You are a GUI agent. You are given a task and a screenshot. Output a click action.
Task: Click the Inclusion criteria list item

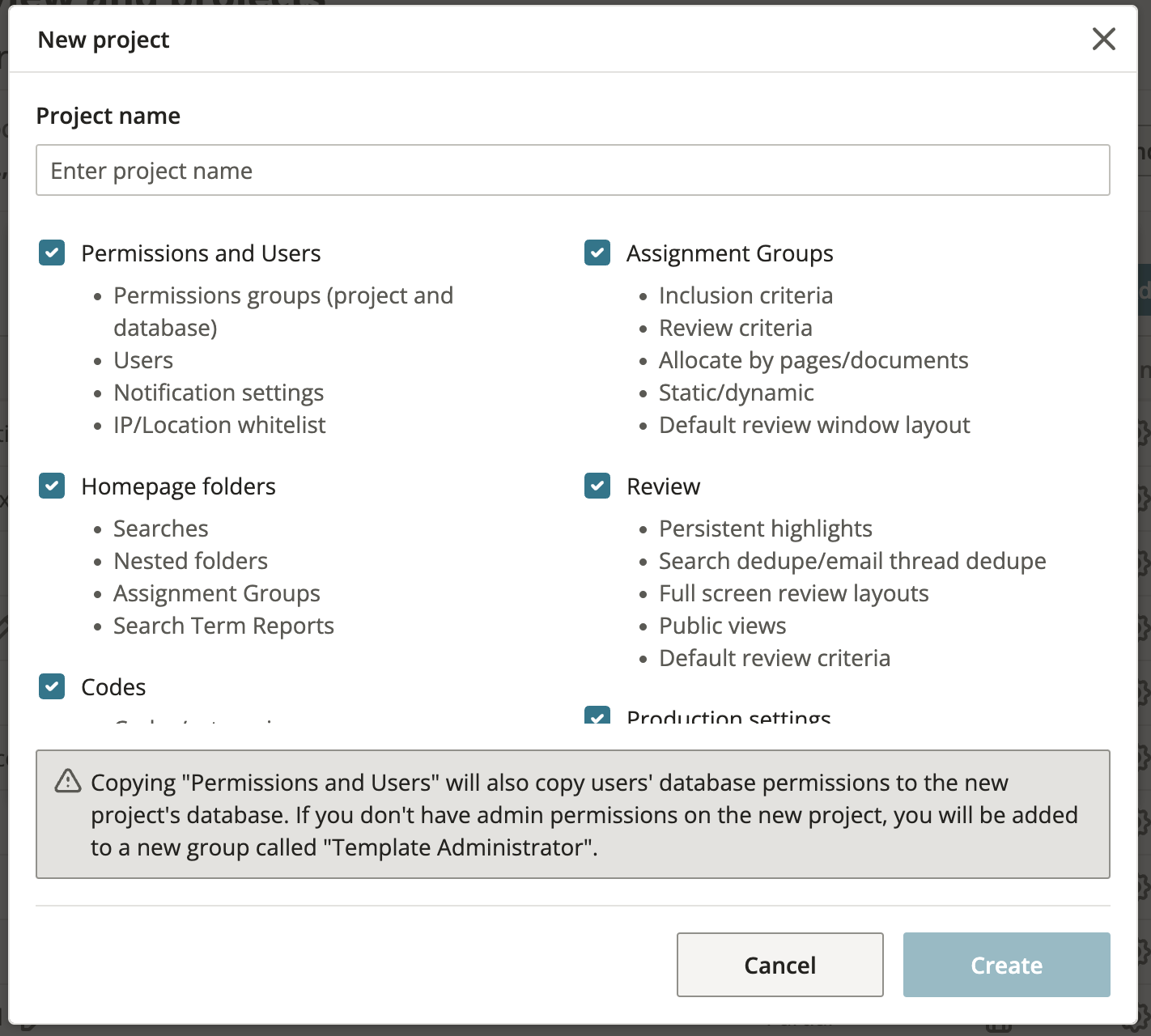745,295
